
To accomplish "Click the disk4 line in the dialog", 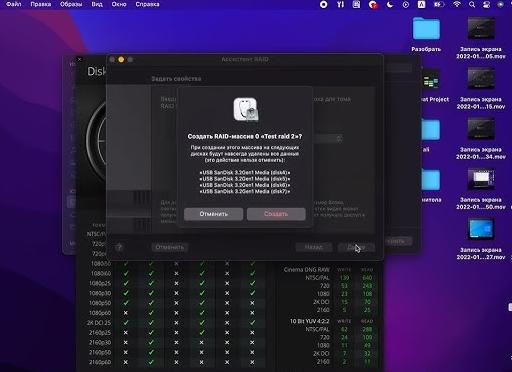I will point(245,173).
